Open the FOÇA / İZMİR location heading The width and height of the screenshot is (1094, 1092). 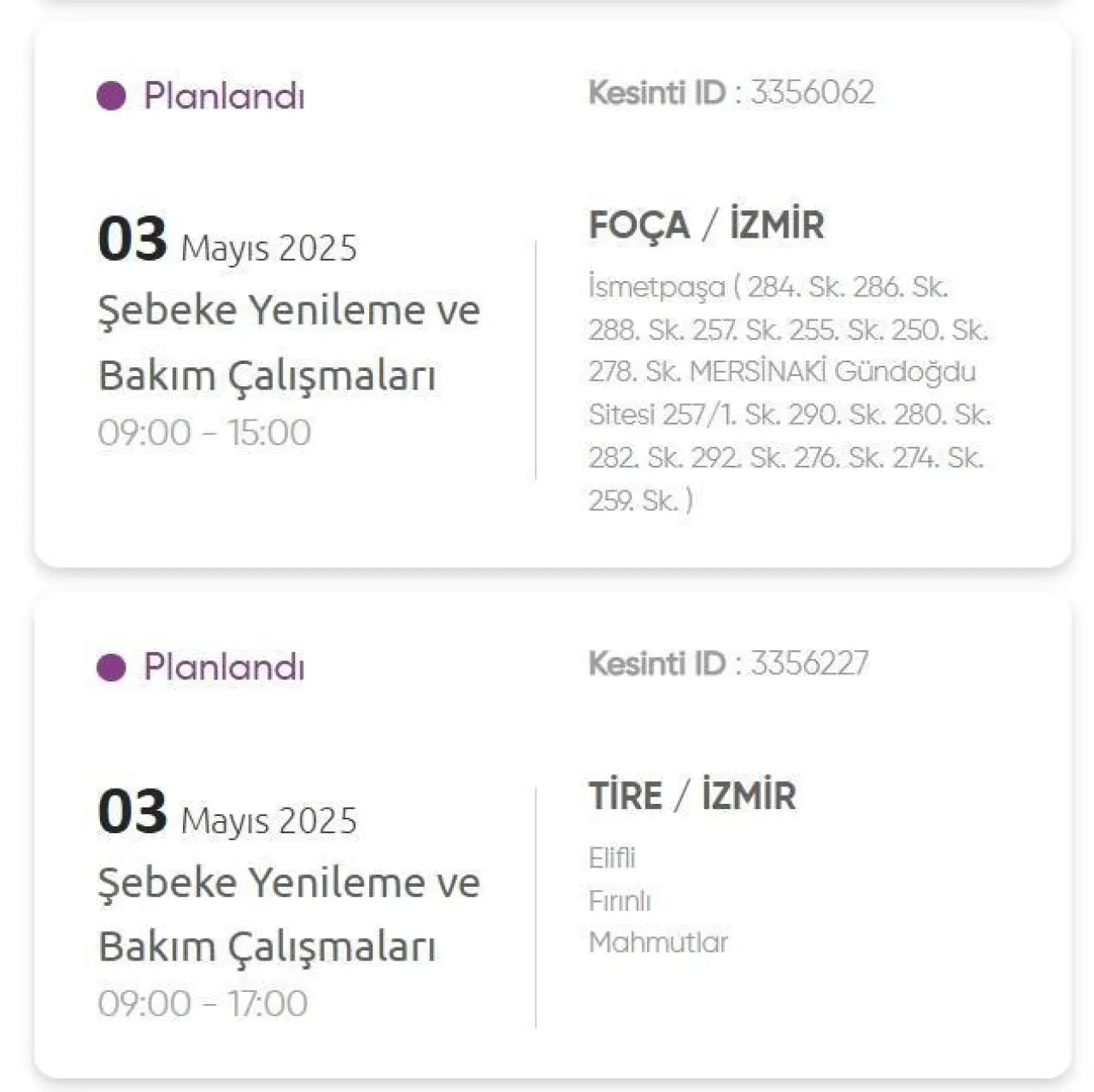pos(706,226)
